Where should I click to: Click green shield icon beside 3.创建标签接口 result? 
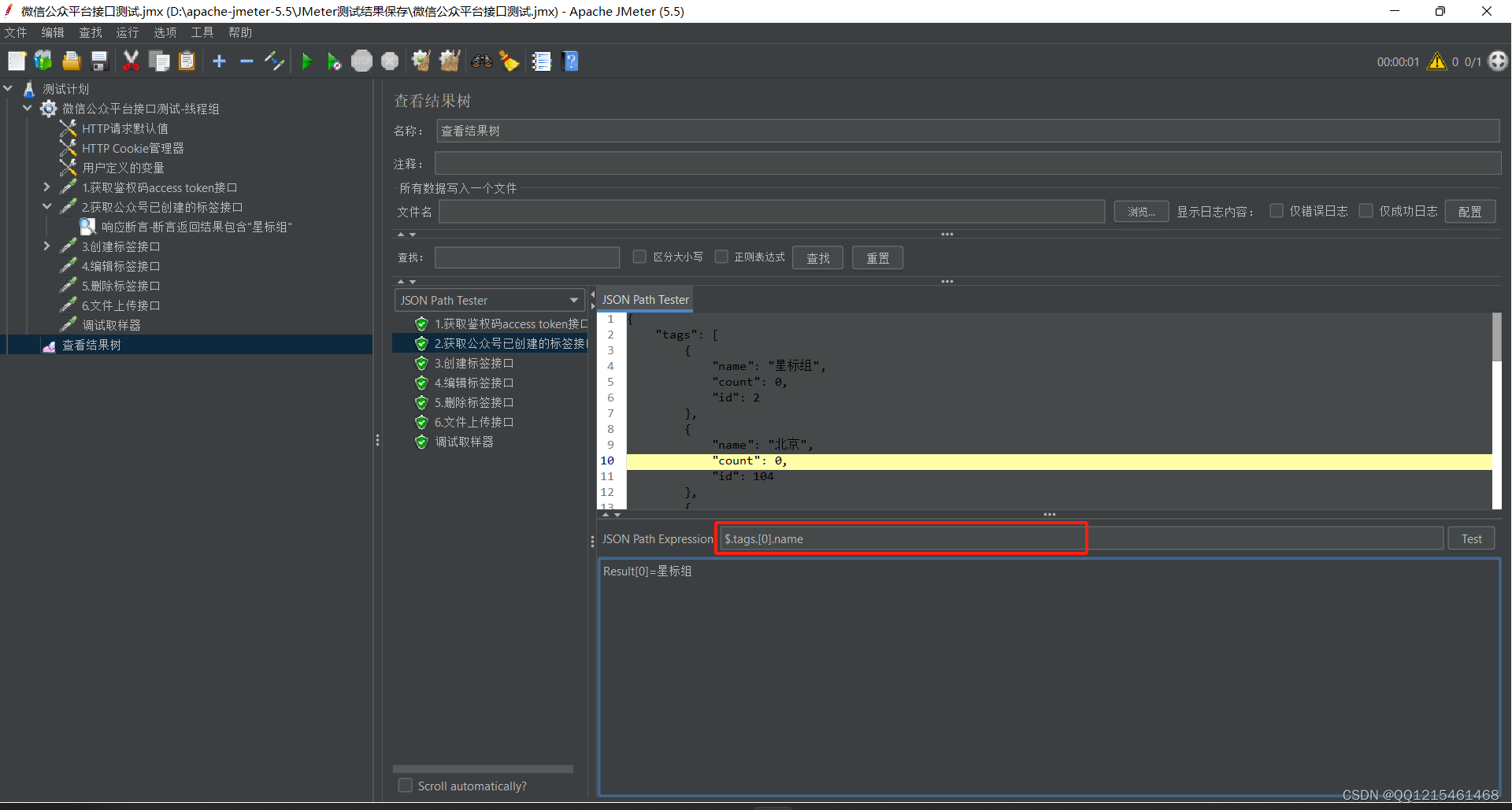click(421, 364)
